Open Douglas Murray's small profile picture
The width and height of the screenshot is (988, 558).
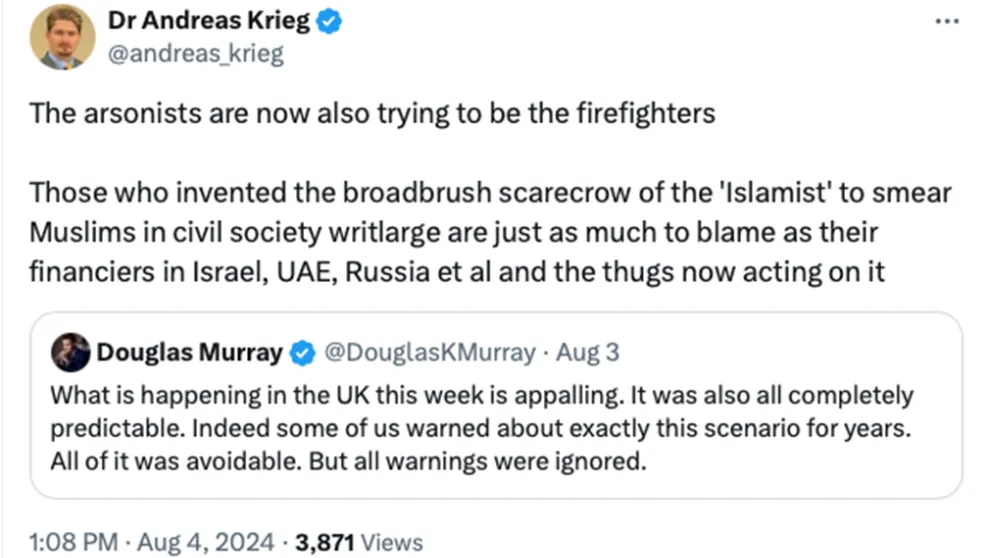[73, 352]
